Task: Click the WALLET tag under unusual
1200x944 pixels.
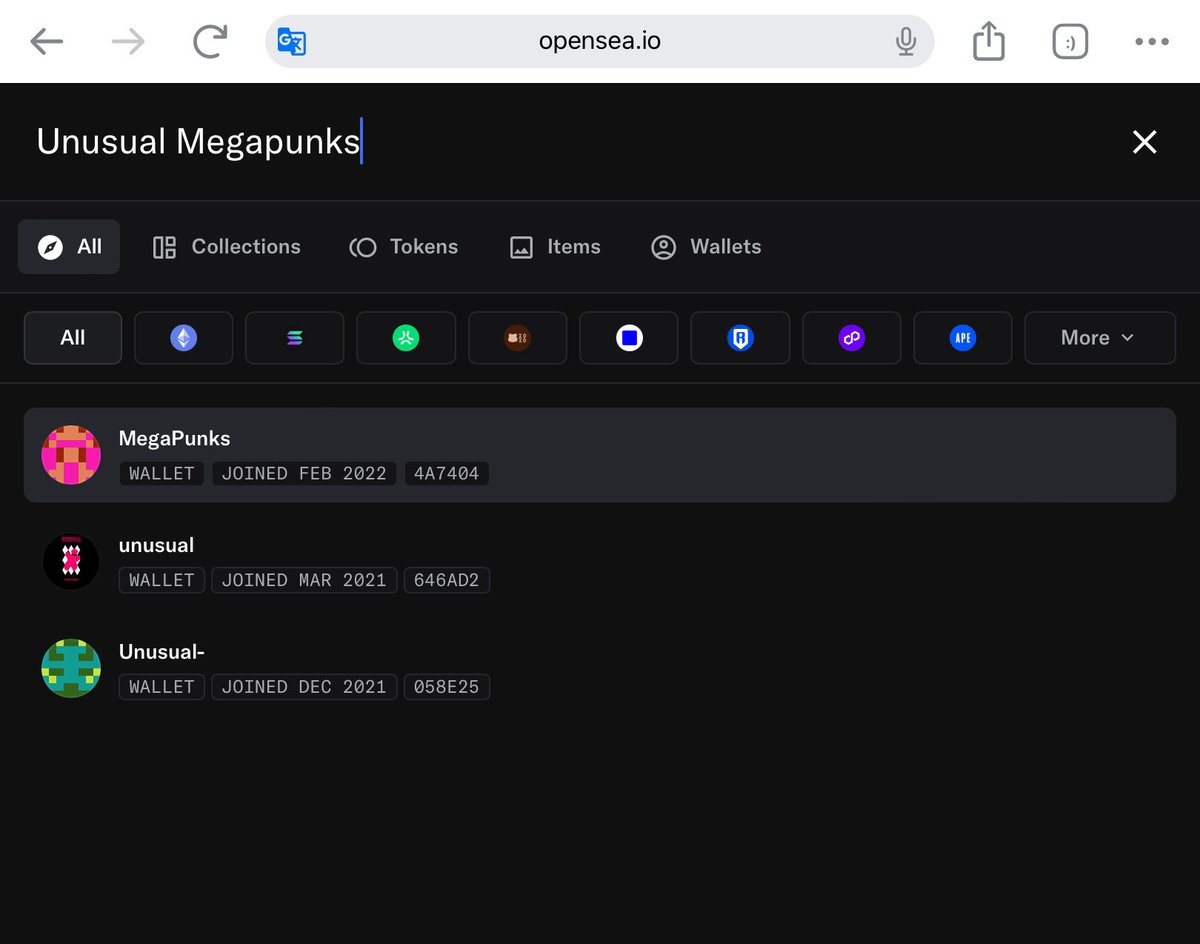Action: point(162,580)
